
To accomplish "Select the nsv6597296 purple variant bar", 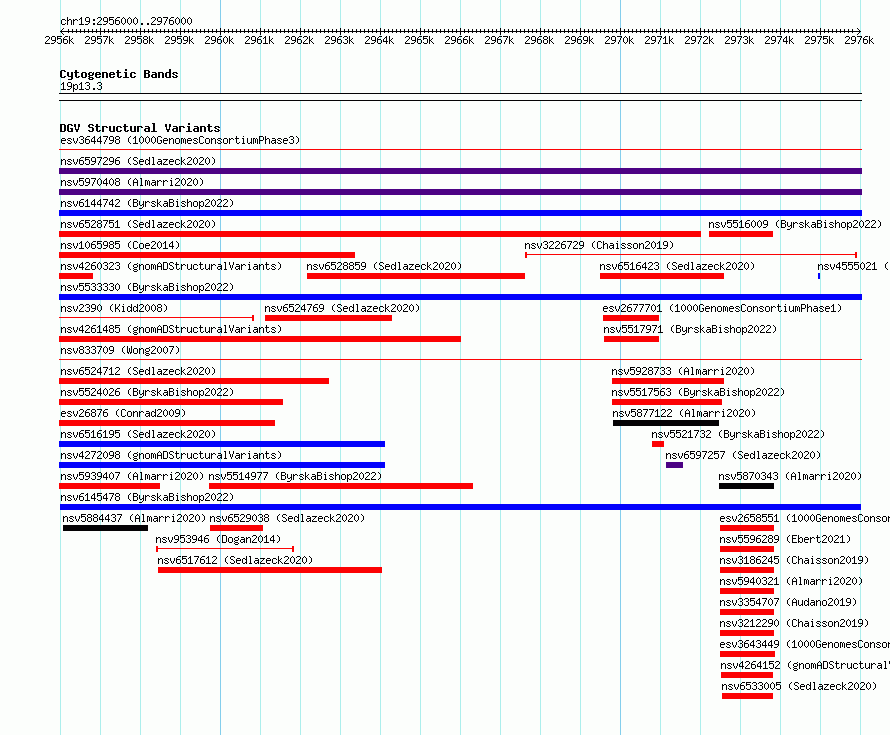I will (460, 171).
